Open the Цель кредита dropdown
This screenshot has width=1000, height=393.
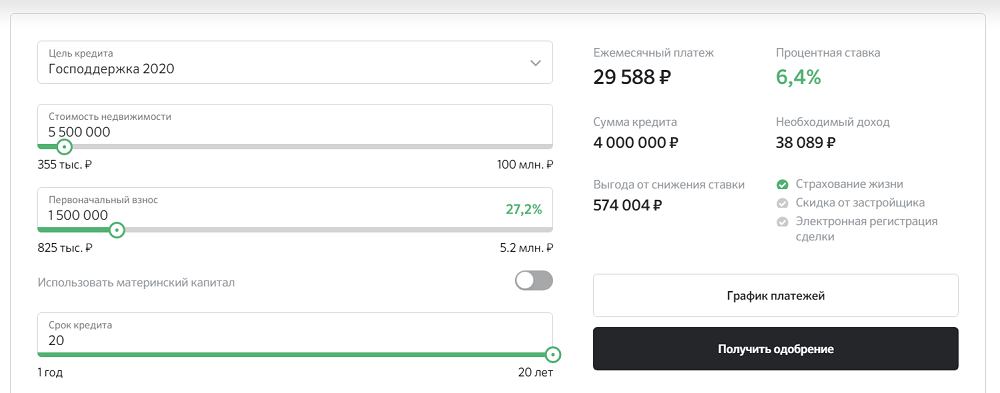(295, 63)
